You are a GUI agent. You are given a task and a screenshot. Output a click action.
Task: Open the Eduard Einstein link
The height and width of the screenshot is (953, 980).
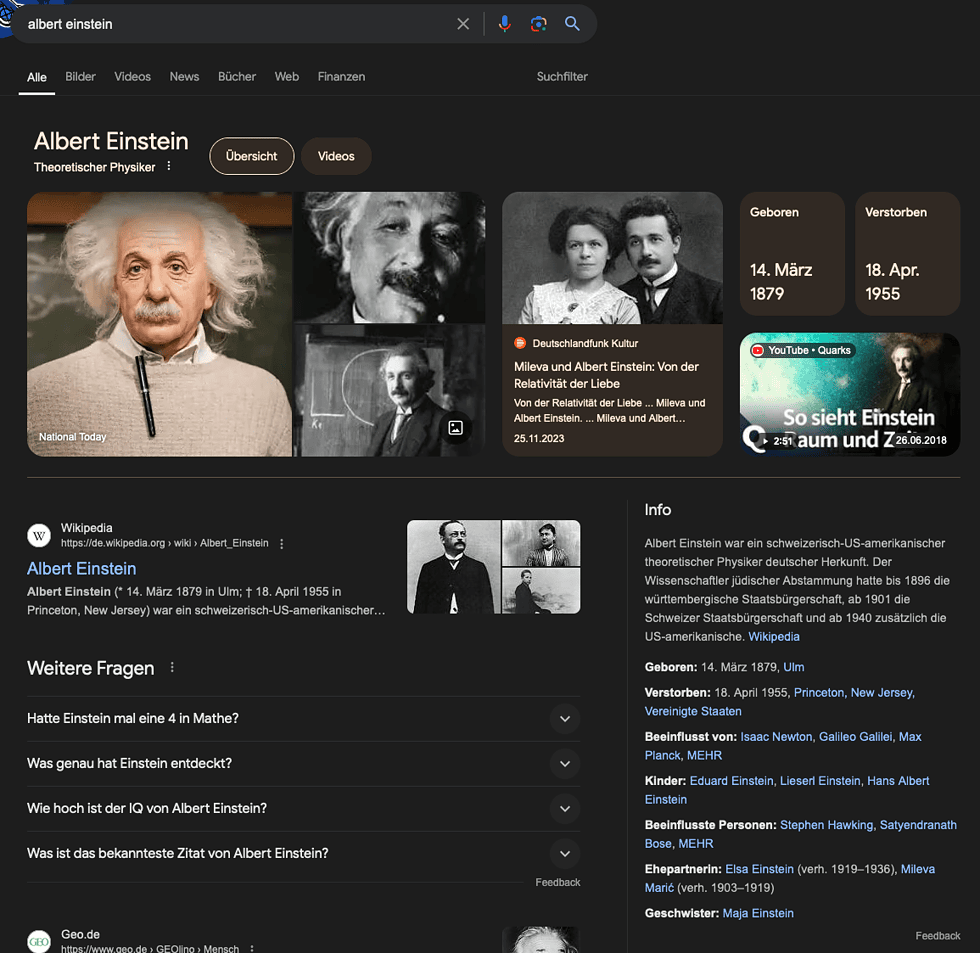[x=731, y=781]
